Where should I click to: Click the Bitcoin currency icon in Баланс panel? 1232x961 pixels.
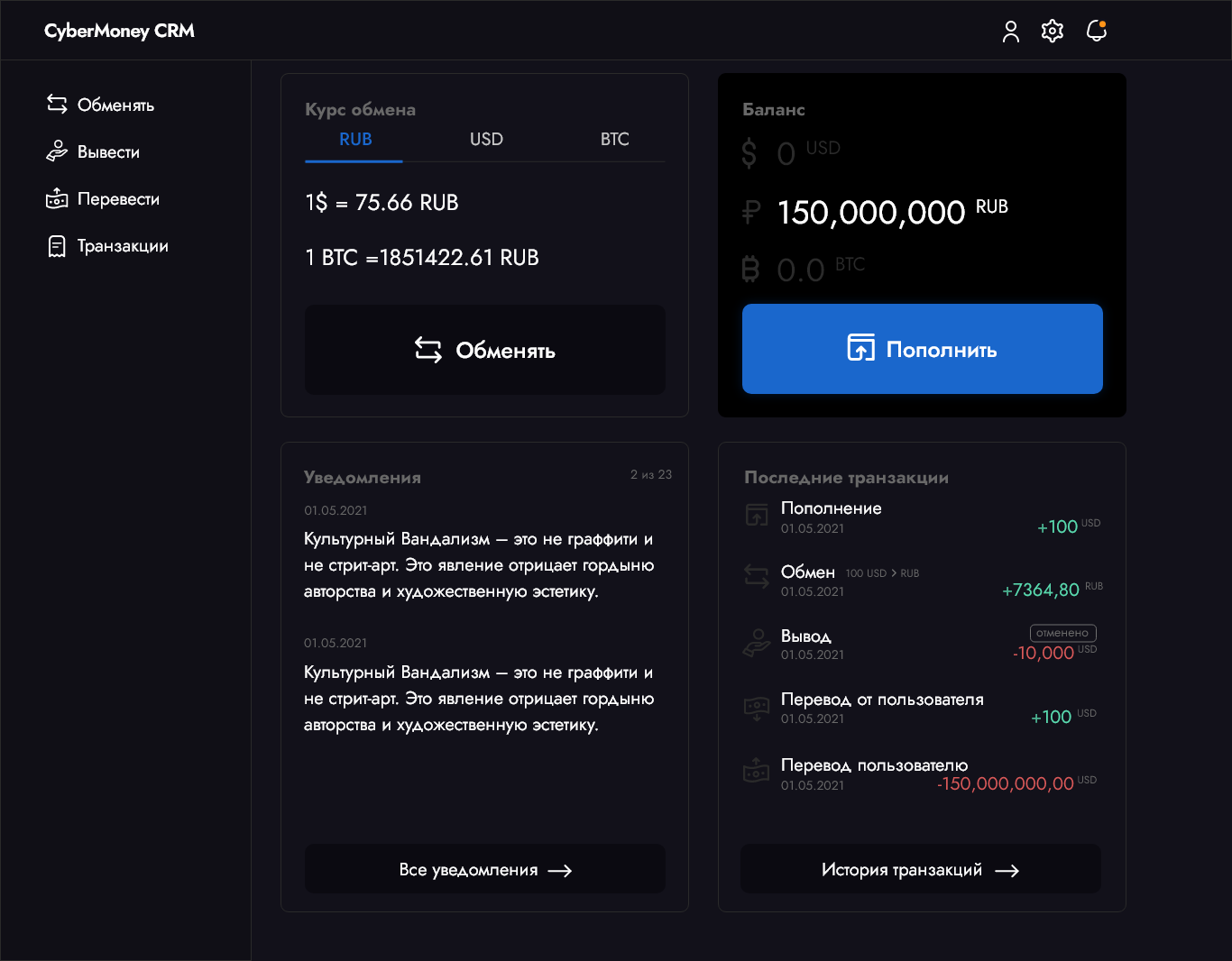[748, 268]
